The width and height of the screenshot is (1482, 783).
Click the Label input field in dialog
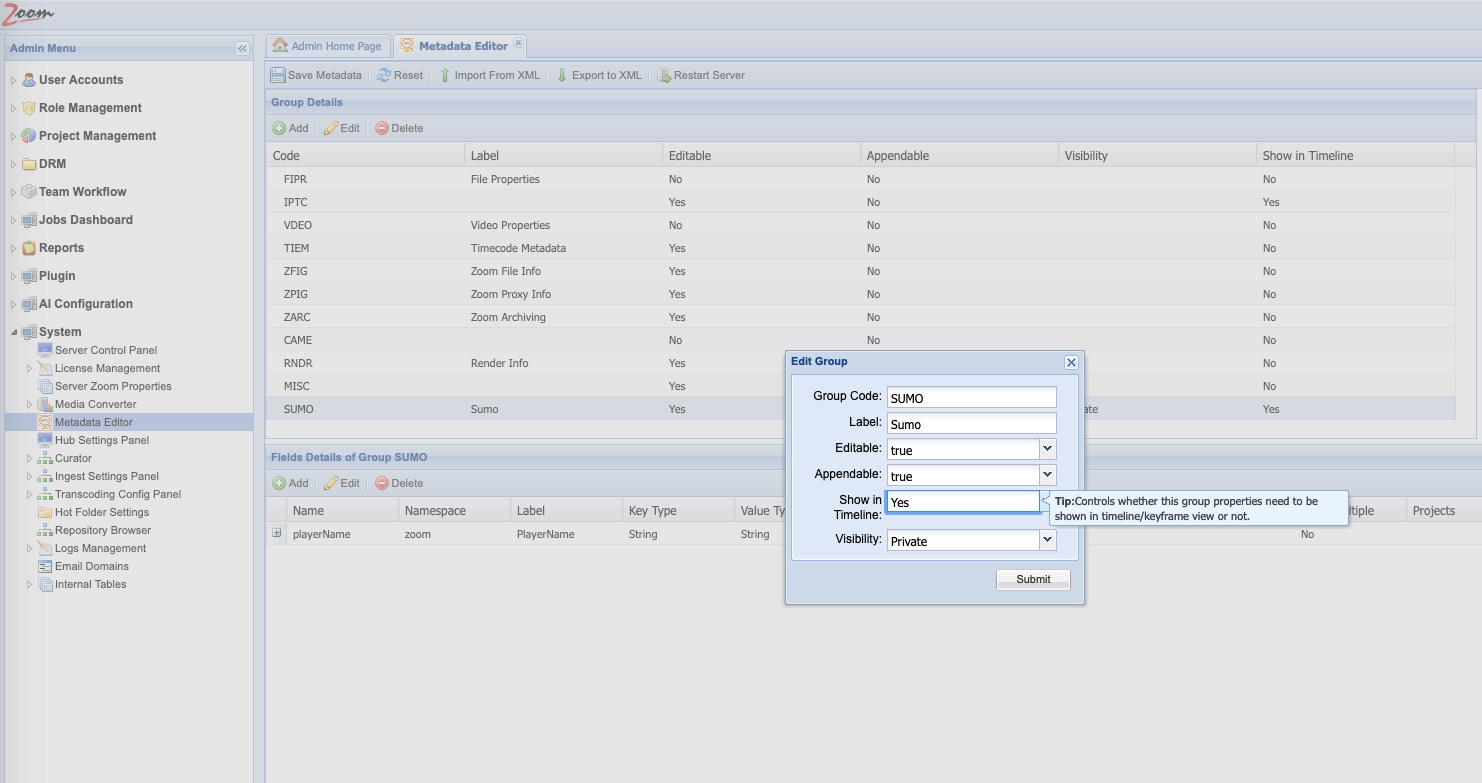coord(971,423)
